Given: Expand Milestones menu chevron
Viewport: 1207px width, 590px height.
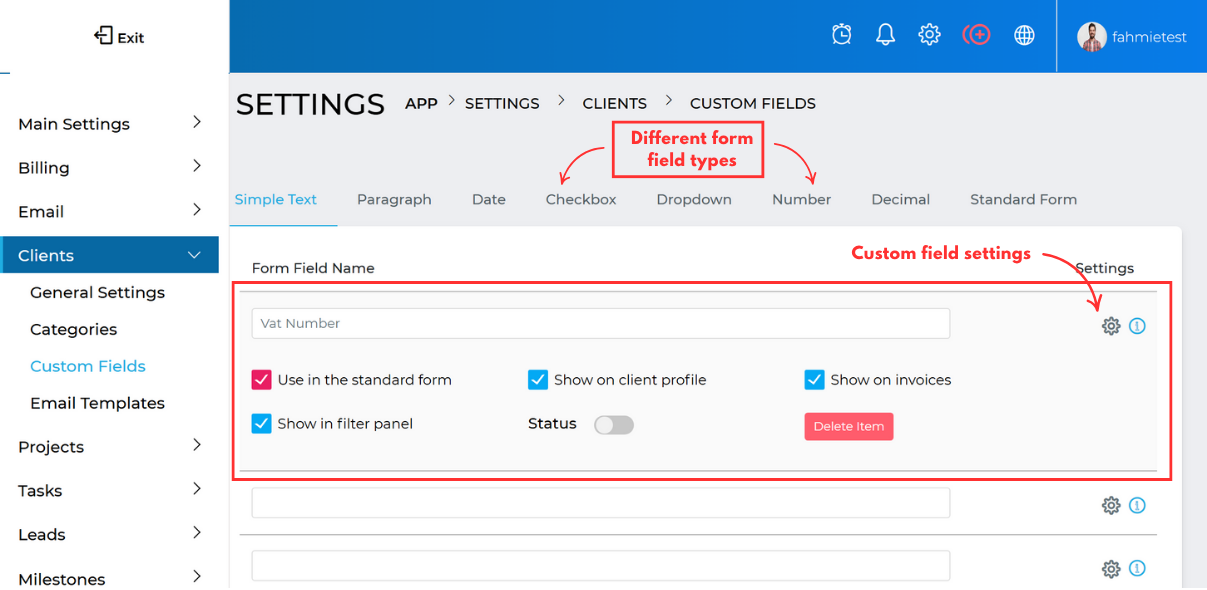Looking at the screenshot, I should pyautogui.click(x=197, y=577).
